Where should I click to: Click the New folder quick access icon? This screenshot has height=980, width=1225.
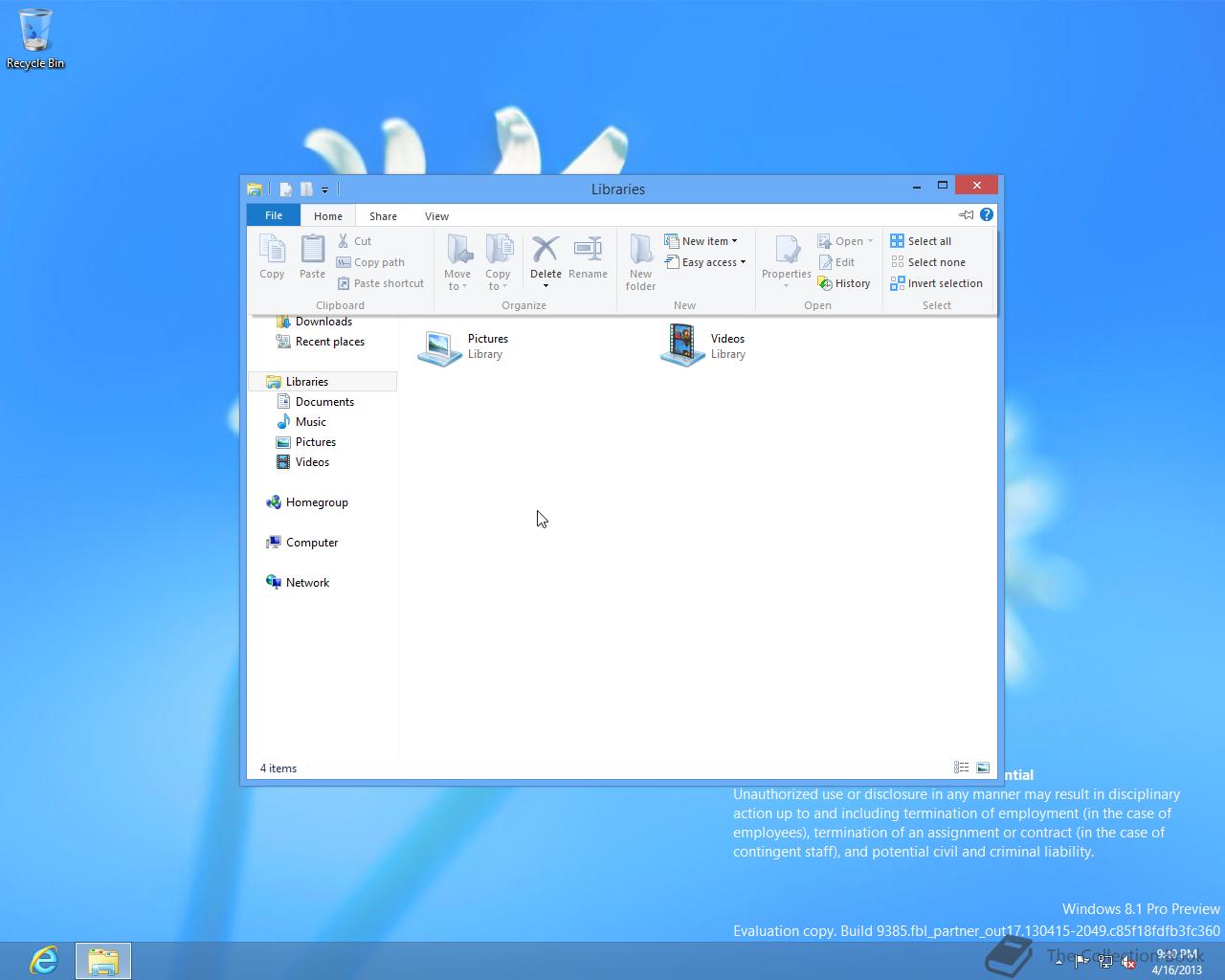click(306, 189)
